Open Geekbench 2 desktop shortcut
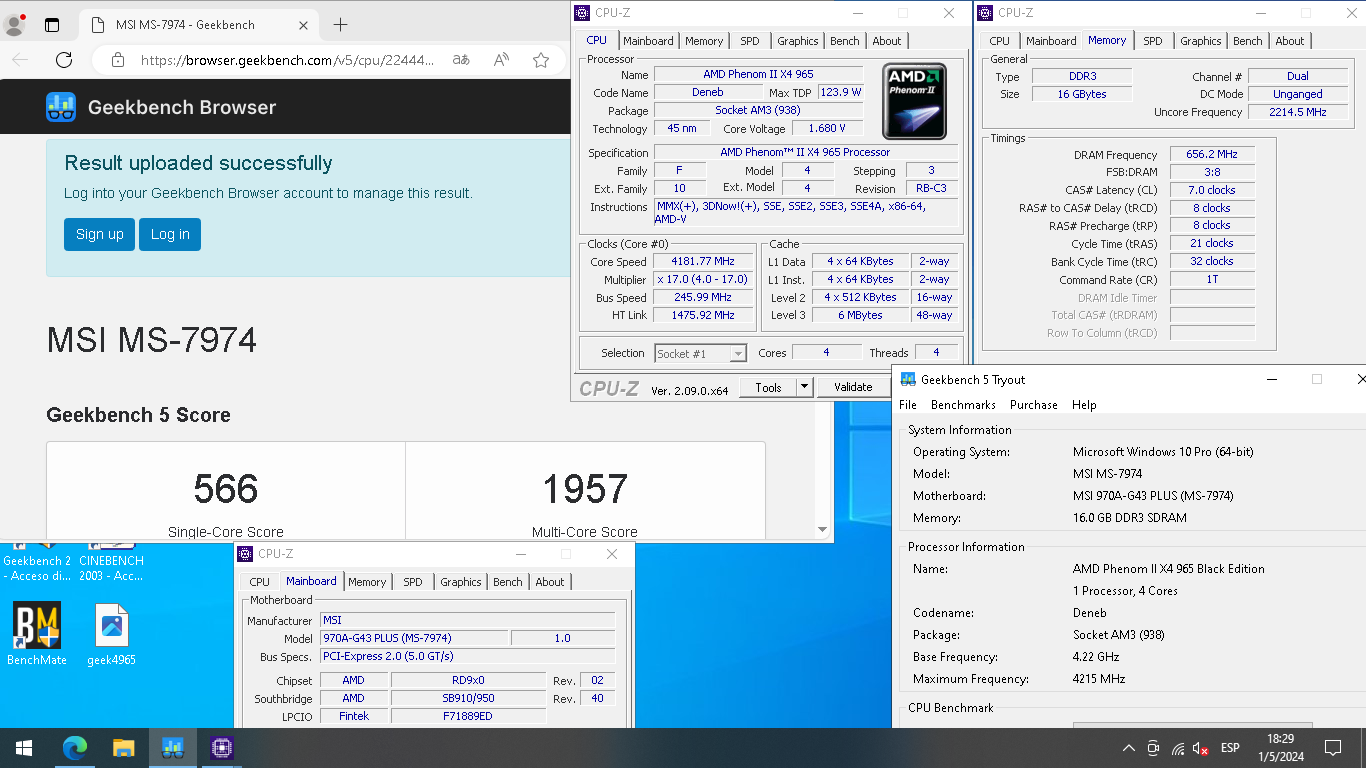 tap(37, 562)
